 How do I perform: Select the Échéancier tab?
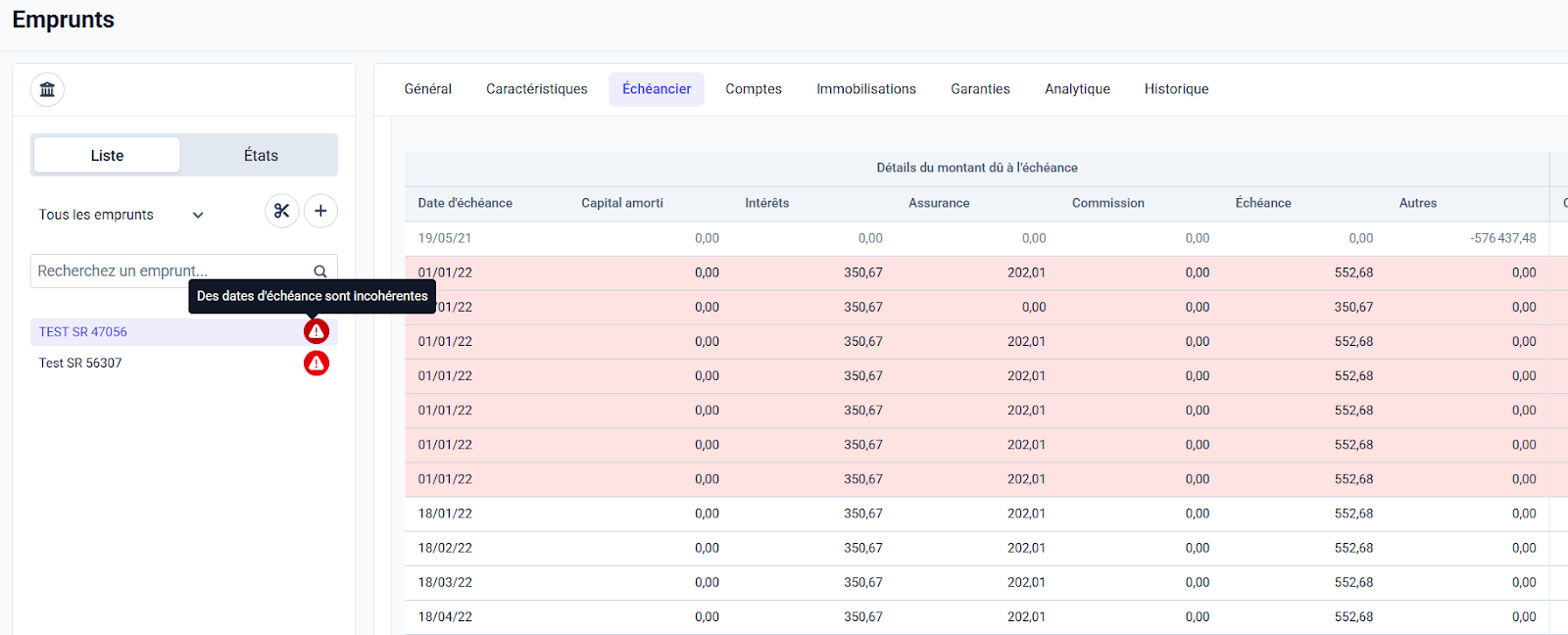coord(657,89)
